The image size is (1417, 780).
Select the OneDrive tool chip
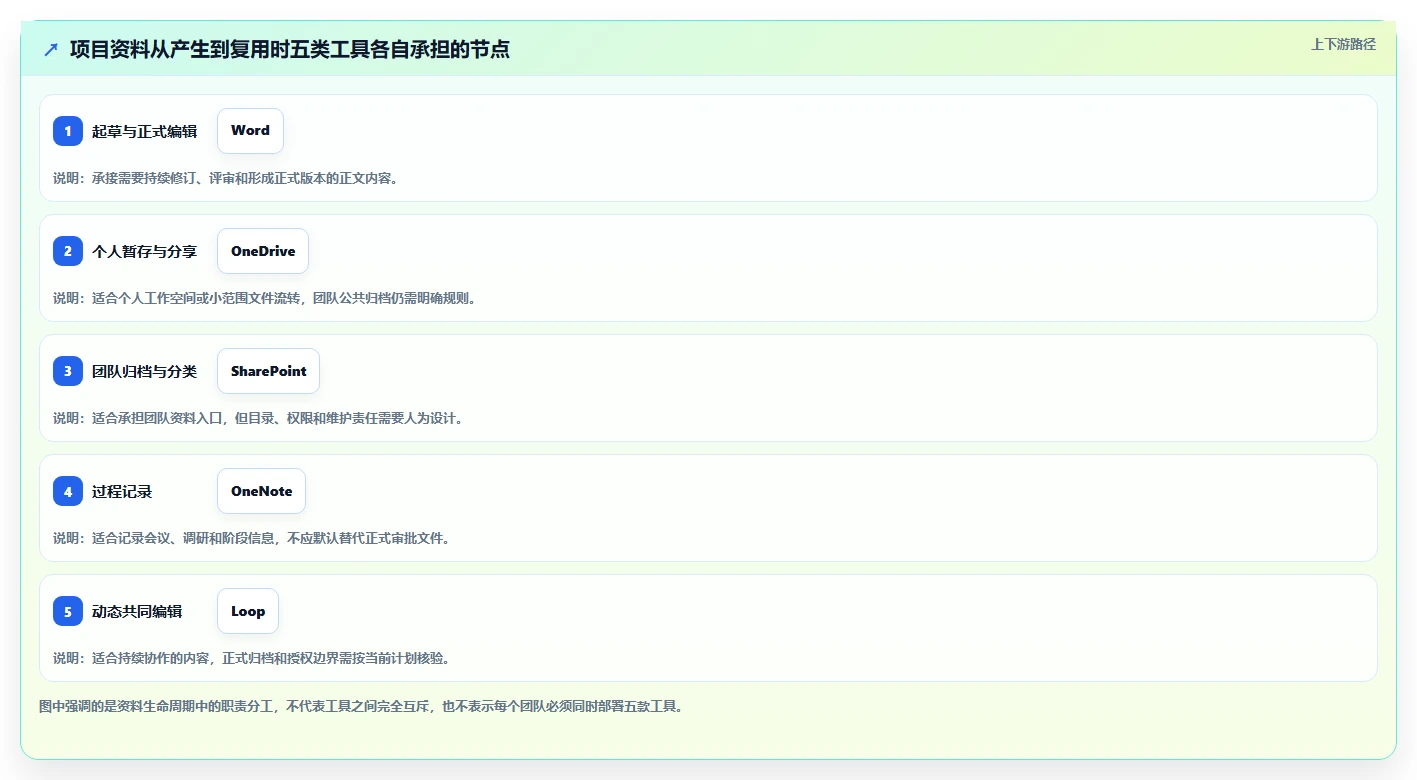click(x=263, y=251)
